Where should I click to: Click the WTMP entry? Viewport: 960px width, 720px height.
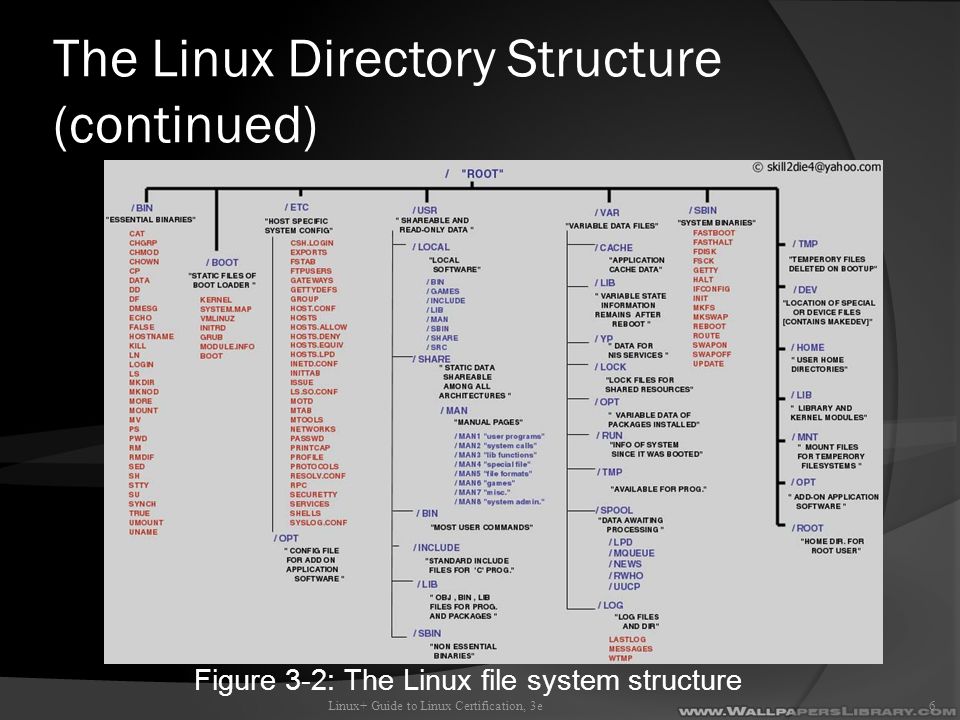click(620, 658)
